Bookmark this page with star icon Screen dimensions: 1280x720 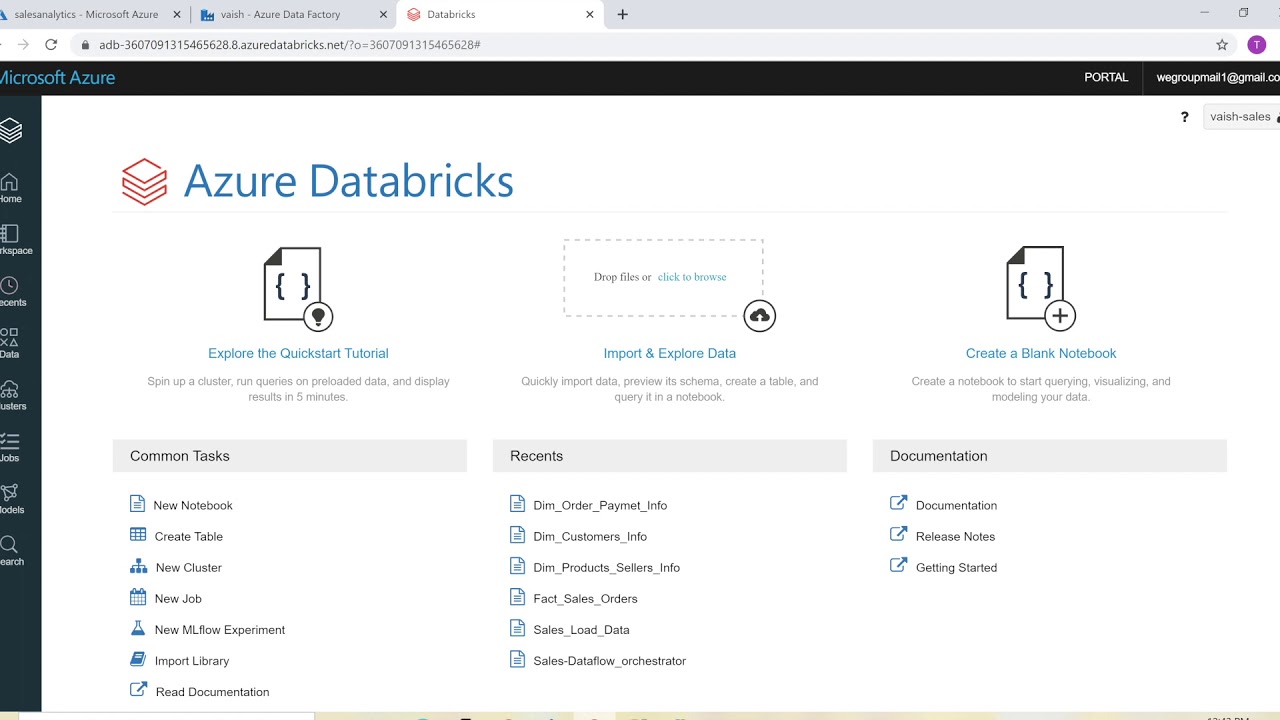[1222, 45]
